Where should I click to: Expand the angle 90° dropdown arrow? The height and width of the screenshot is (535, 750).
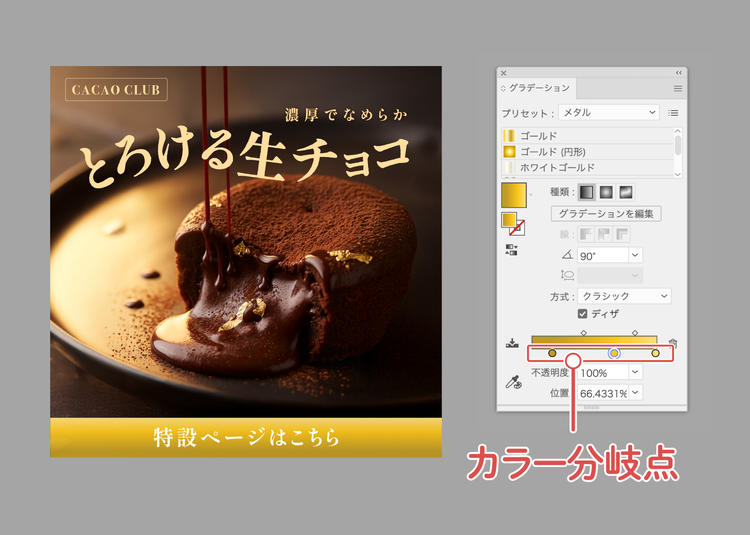click(x=635, y=255)
